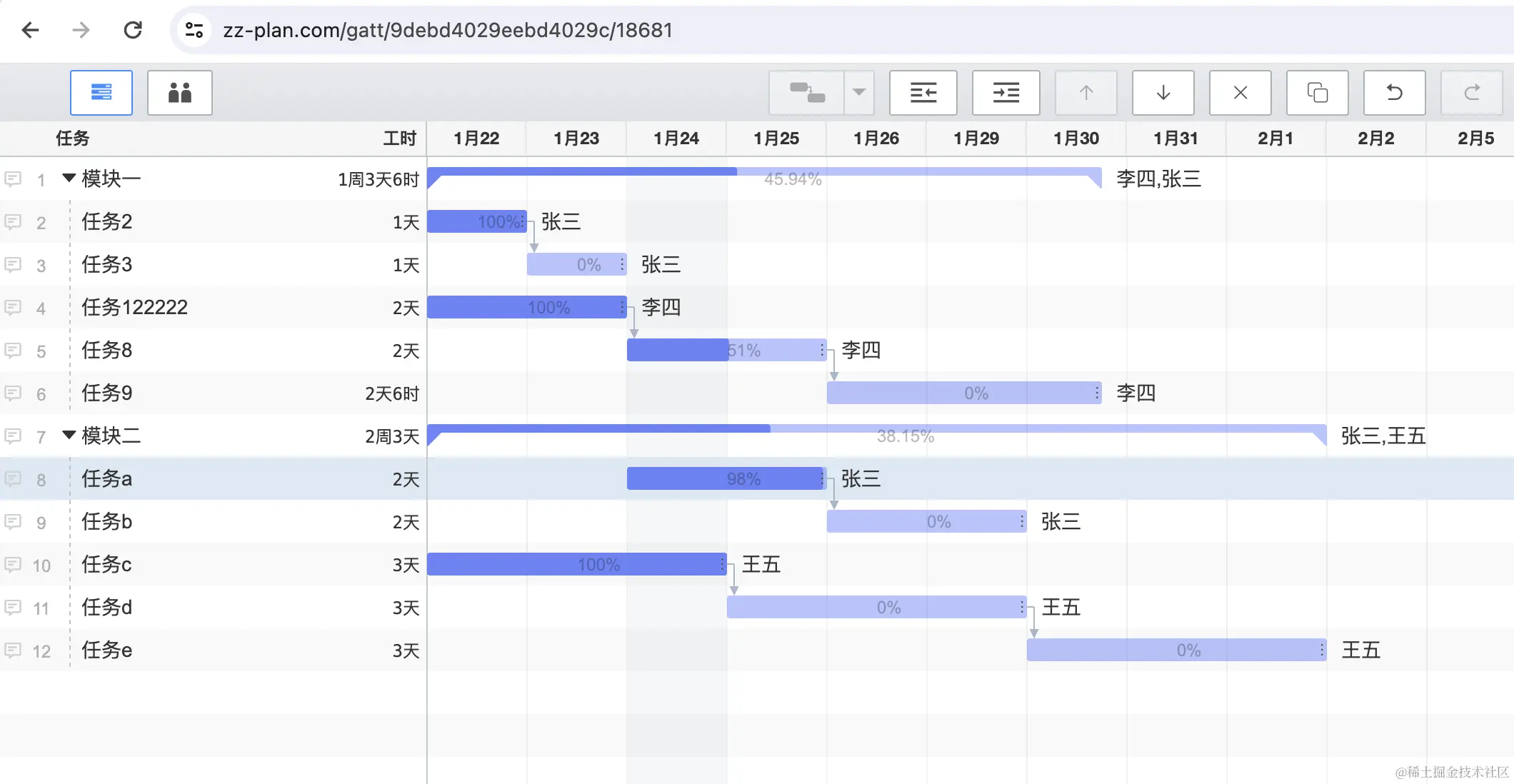Switch to the people resource view icon
The image size is (1514, 784).
pyautogui.click(x=180, y=93)
